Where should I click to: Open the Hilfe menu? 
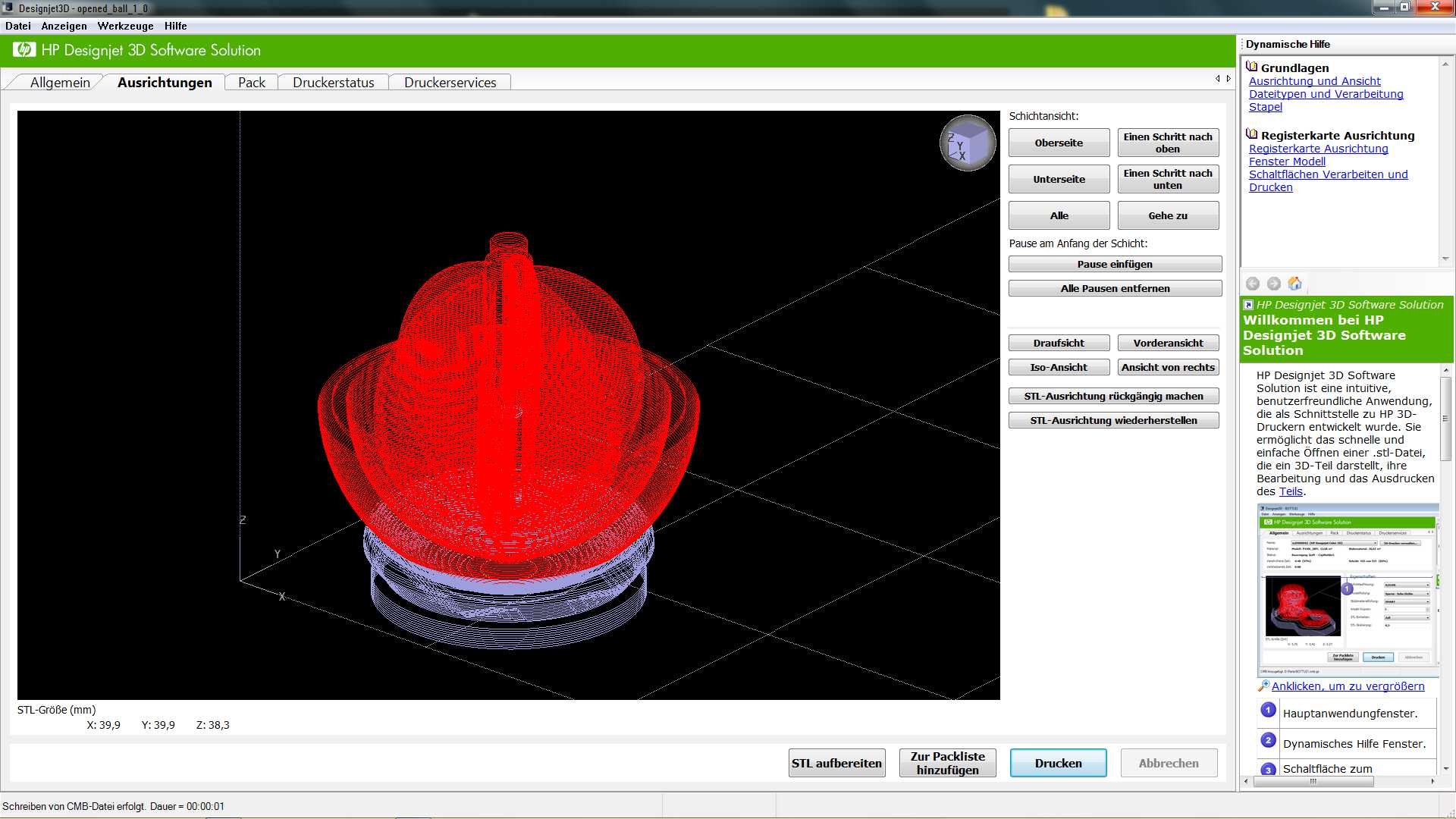pyautogui.click(x=176, y=26)
